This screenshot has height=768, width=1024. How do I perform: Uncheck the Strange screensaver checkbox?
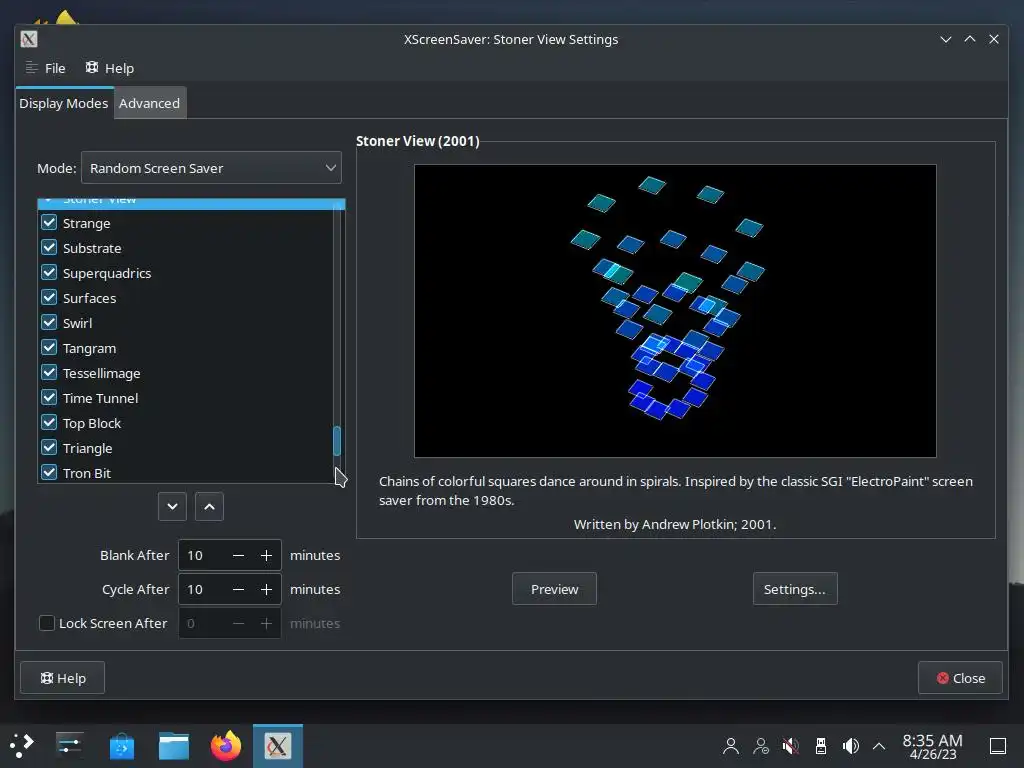(x=49, y=223)
